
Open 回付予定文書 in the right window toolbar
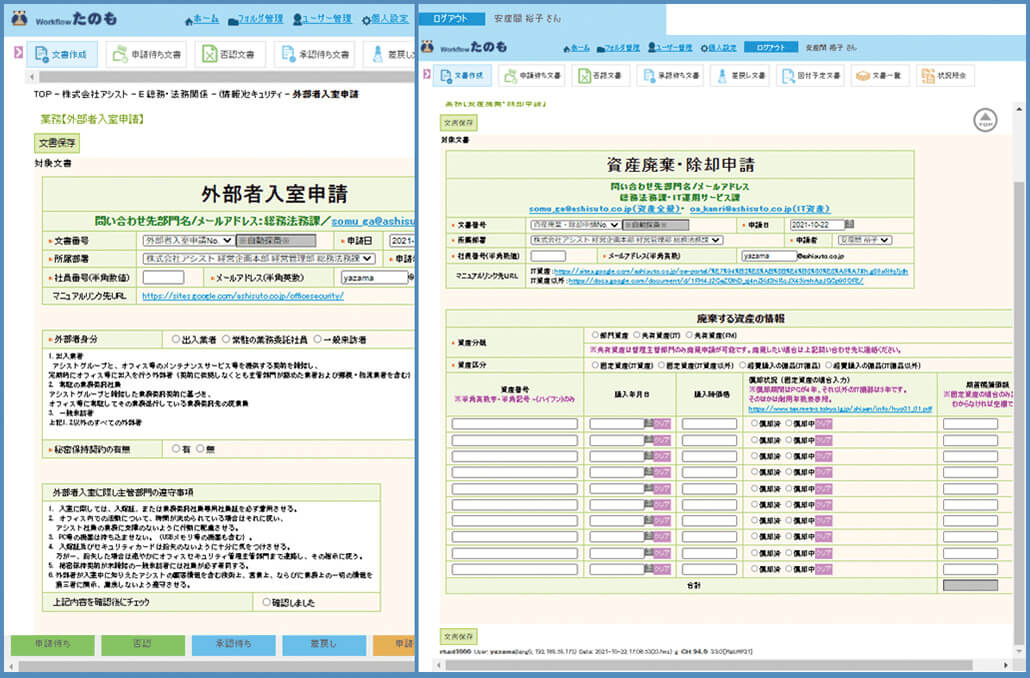pyautogui.click(x=811, y=76)
